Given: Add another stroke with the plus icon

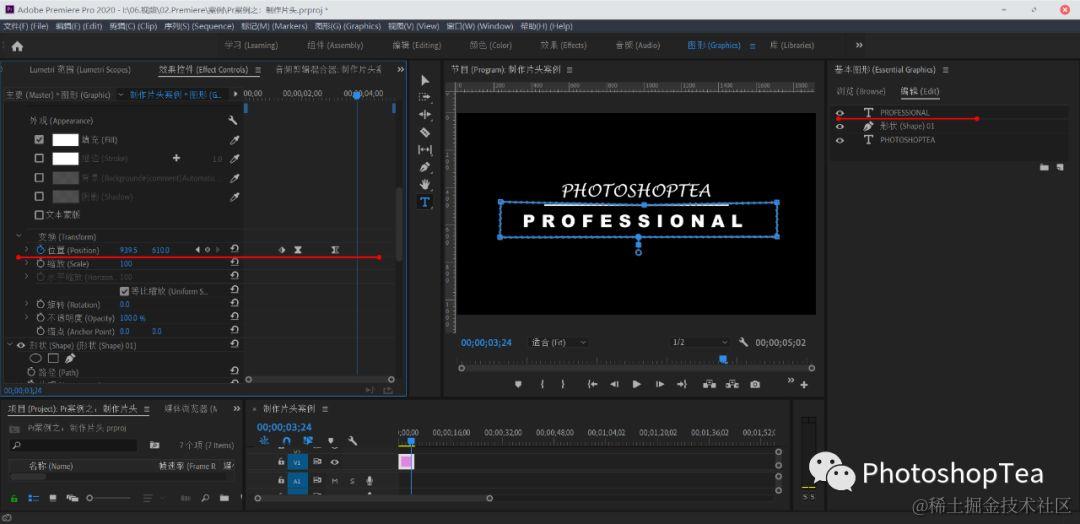Looking at the screenshot, I should pyautogui.click(x=176, y=158).
